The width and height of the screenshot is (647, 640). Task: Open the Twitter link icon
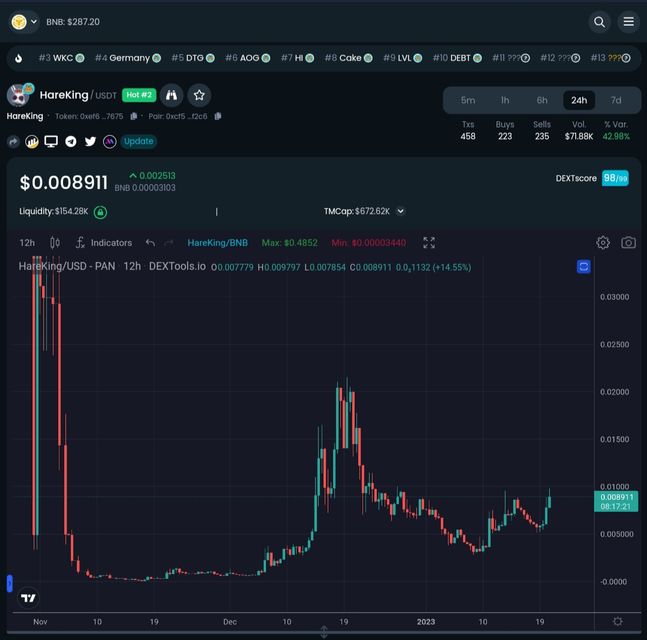(x=90, y=142)
